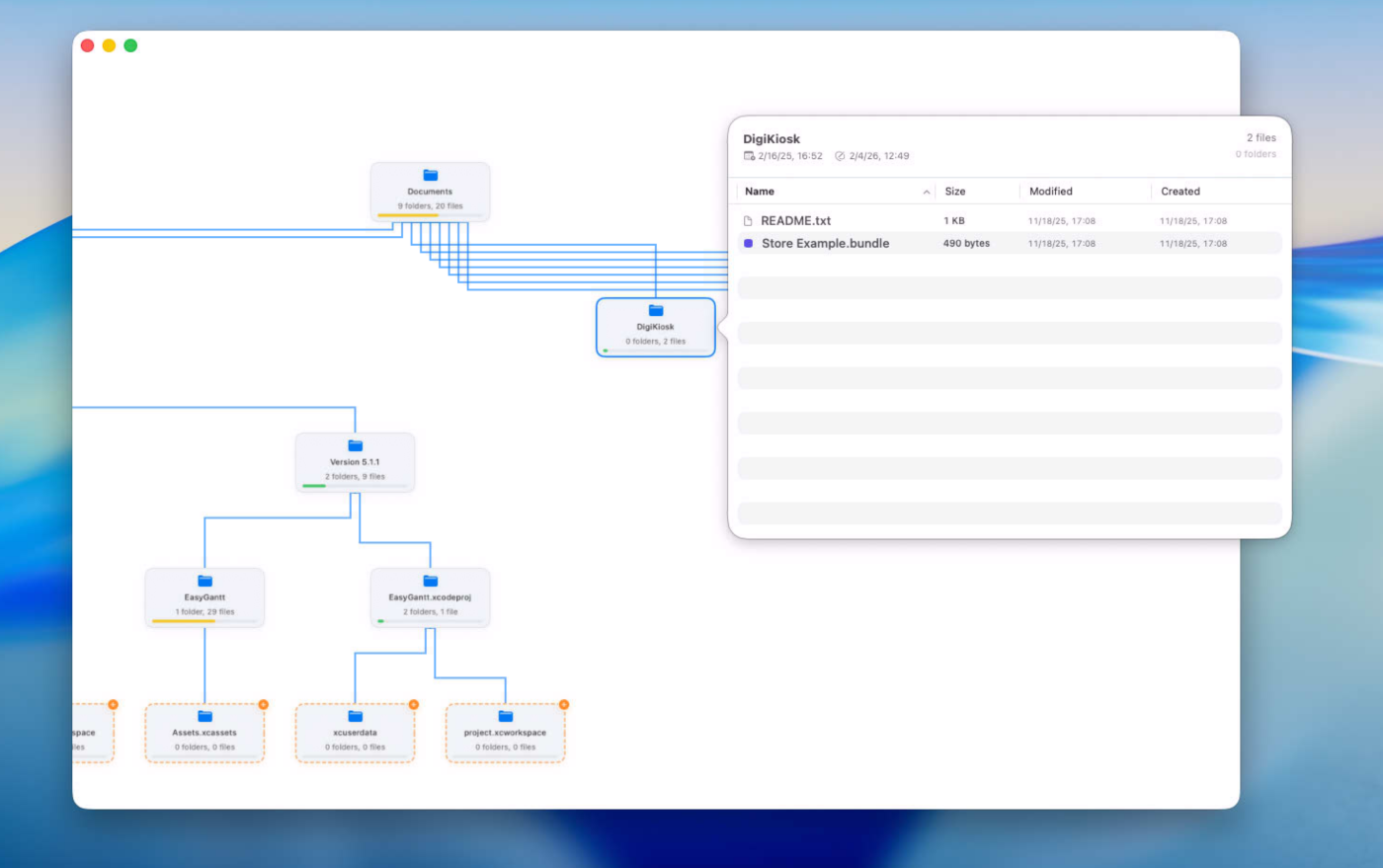1383x868 pixels.
Task: Sort file list by Size column
Action: click(x=955, y=192)
